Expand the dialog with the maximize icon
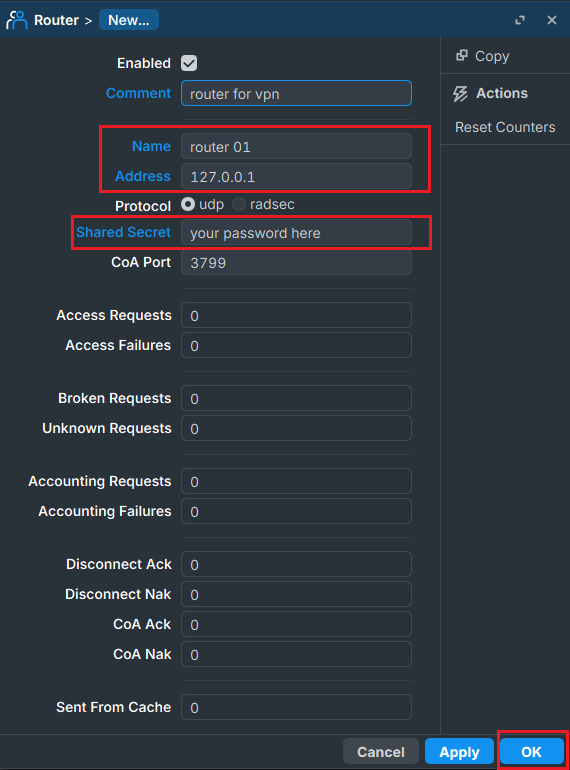 (520, 20)
